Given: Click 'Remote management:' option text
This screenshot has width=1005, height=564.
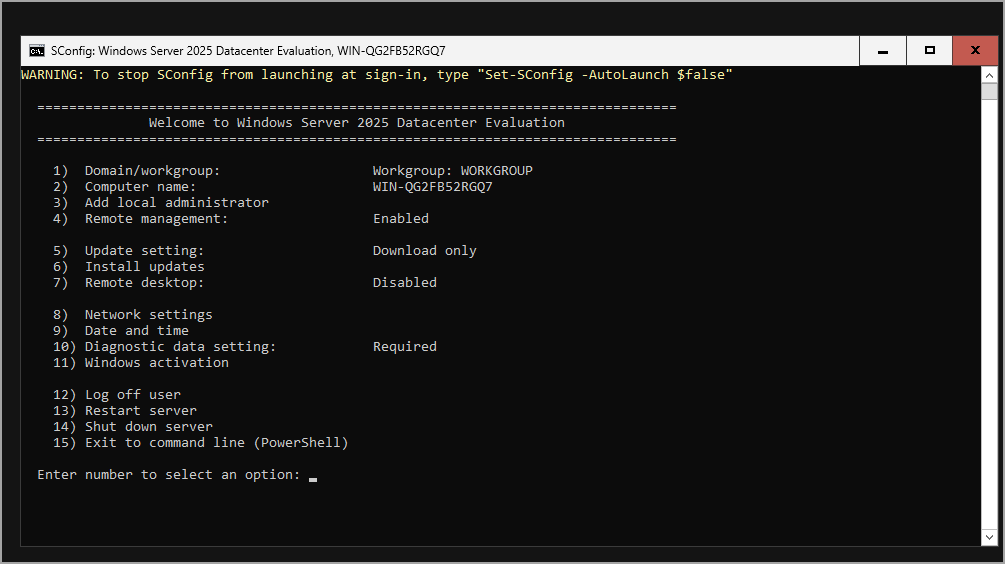Looking at the screenshot, I should (156, 219).
